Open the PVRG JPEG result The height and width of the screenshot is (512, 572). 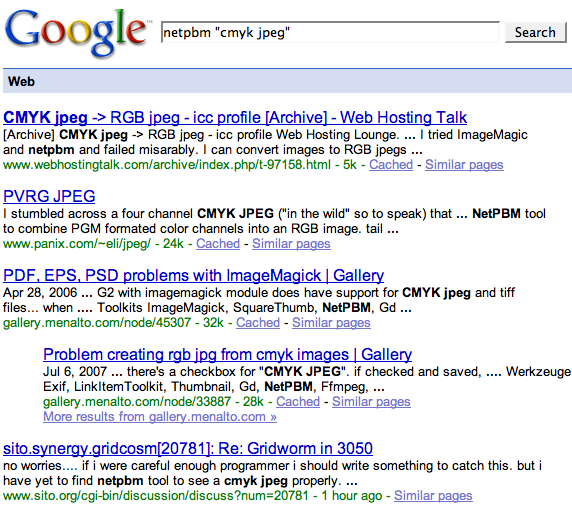(49, 196)
